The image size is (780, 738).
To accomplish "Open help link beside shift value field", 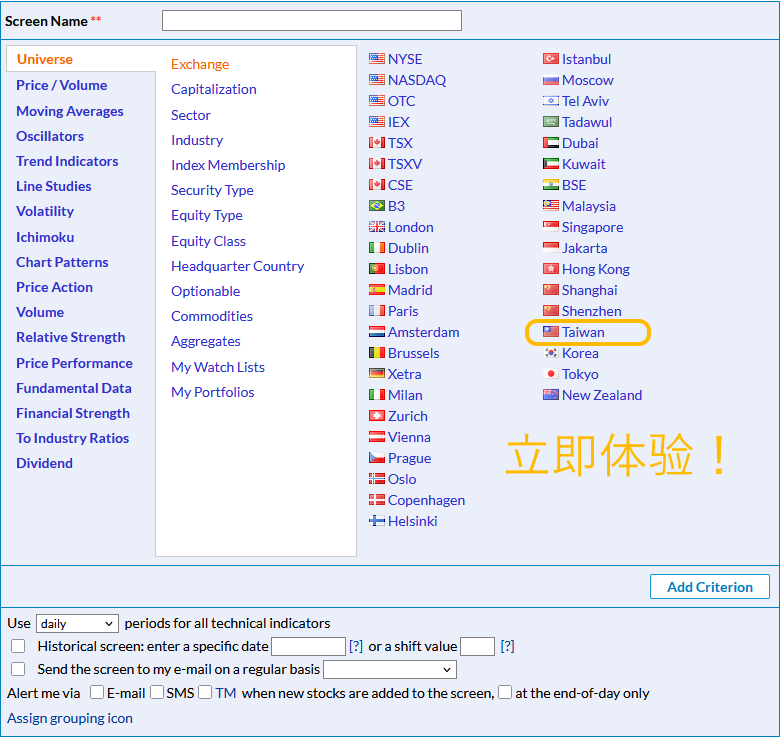I will pyautogui.click(x=507, y=646).
